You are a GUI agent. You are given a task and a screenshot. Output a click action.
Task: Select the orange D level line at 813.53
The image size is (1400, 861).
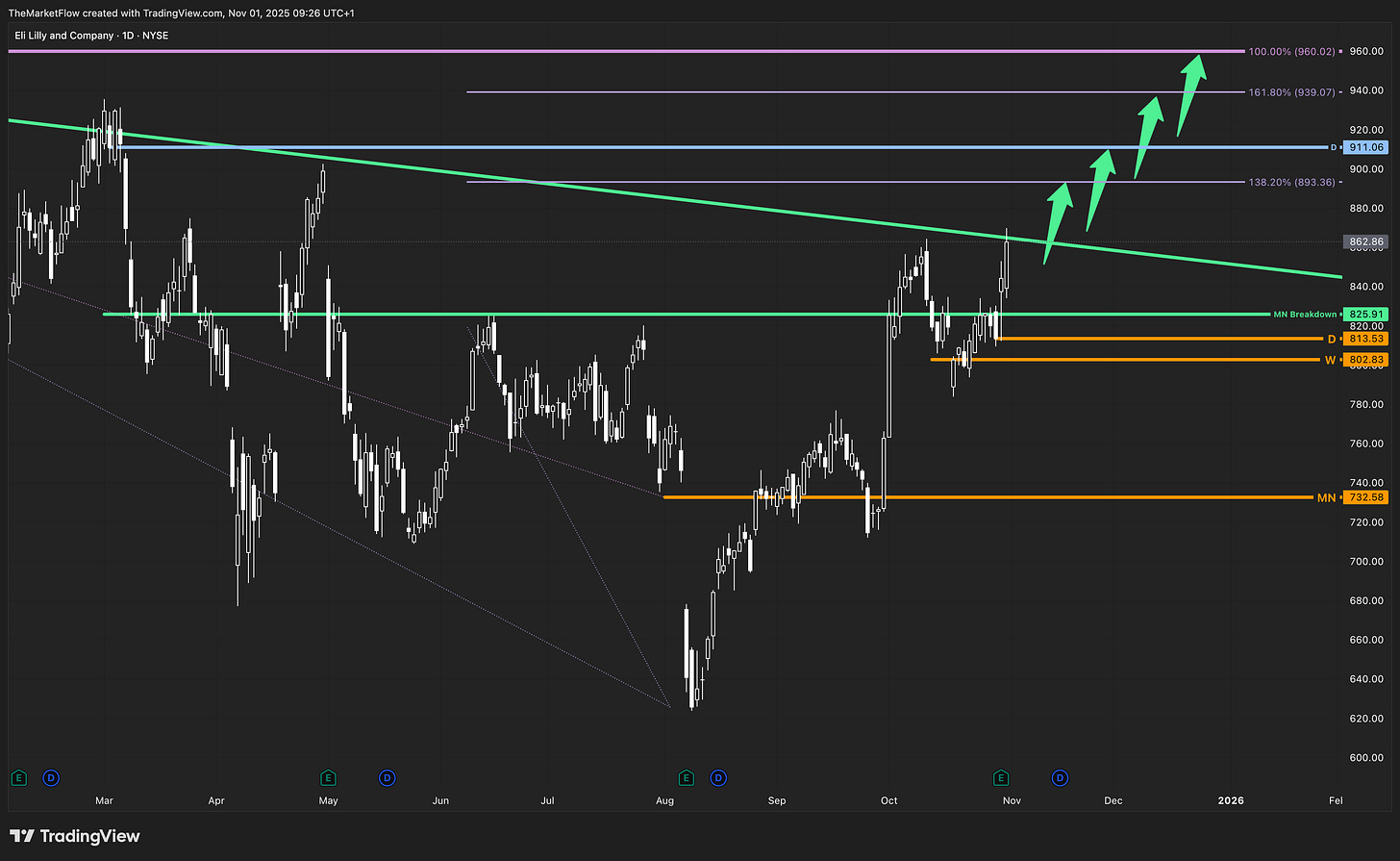pyautogui.click(x=1159, y=339)
